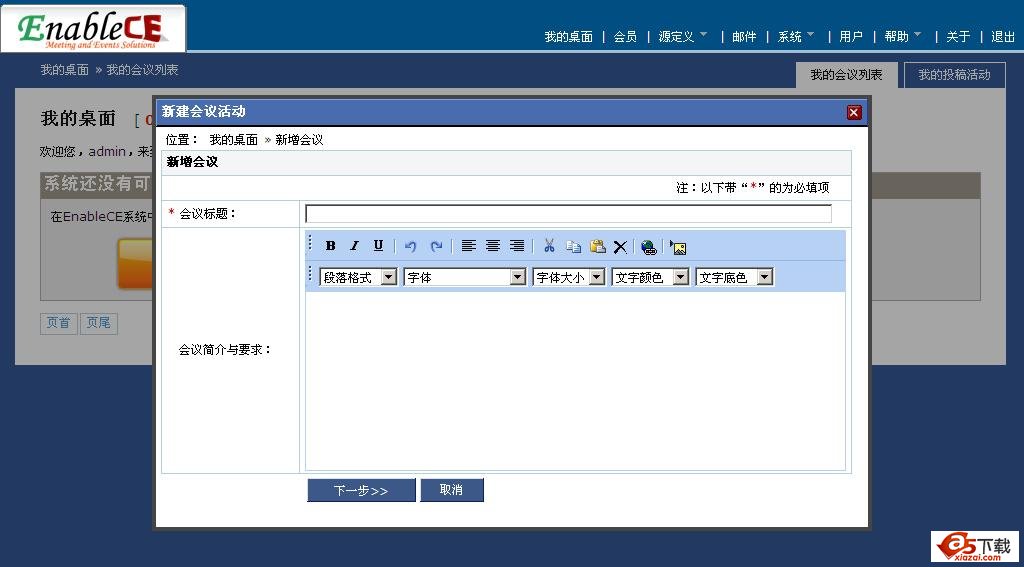Image resolution: width=1024 pixels, height=567 pixels.
Task: Close the 新建会议活动 dialog
Action: 854,112
